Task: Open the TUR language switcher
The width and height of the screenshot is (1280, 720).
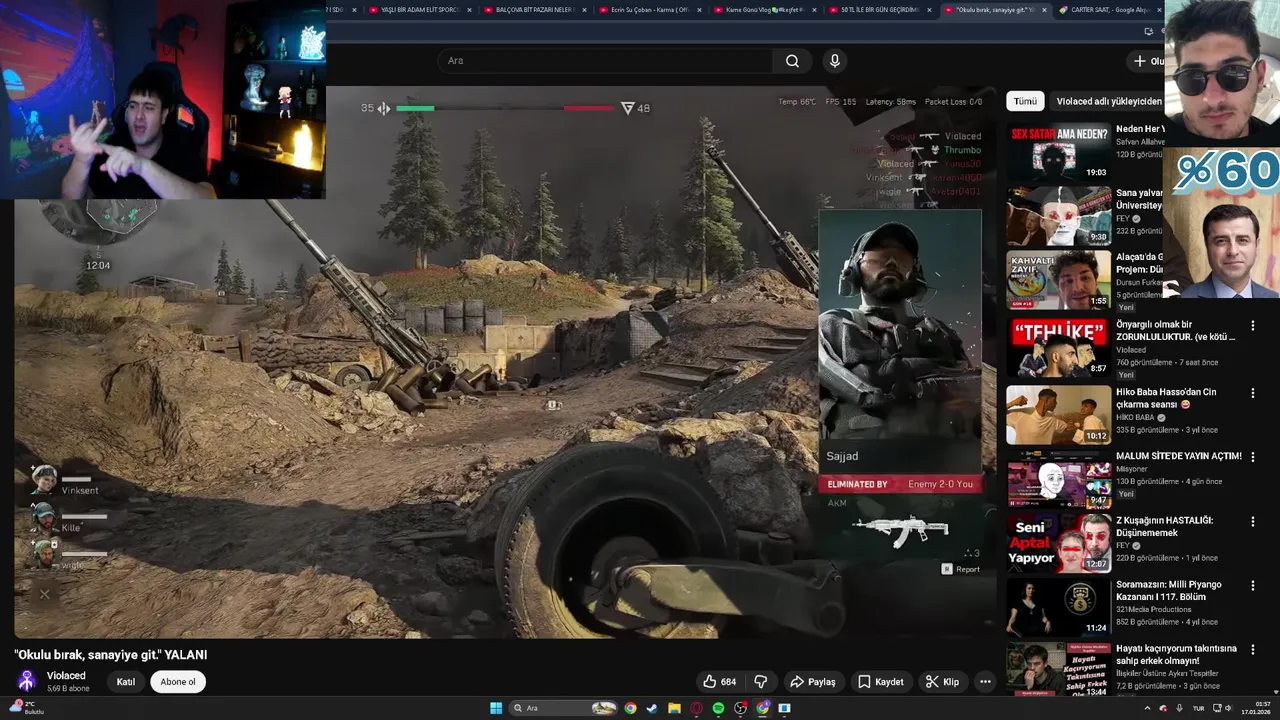Action: [1198, 708]
